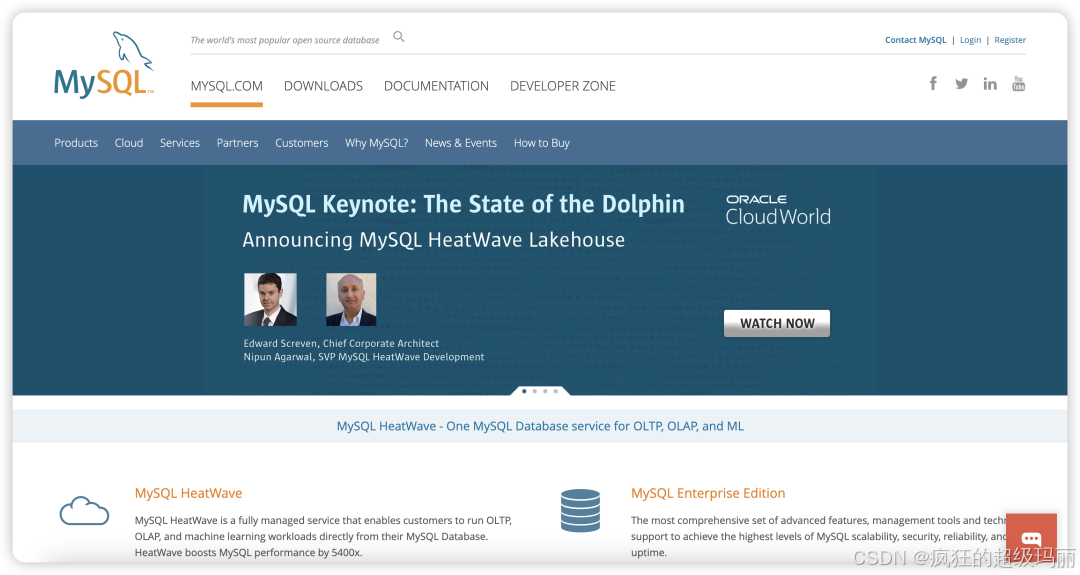Open the MySQL YouTube icon
This screenshot has height=575, width=1080.
tap(1019, 83)
